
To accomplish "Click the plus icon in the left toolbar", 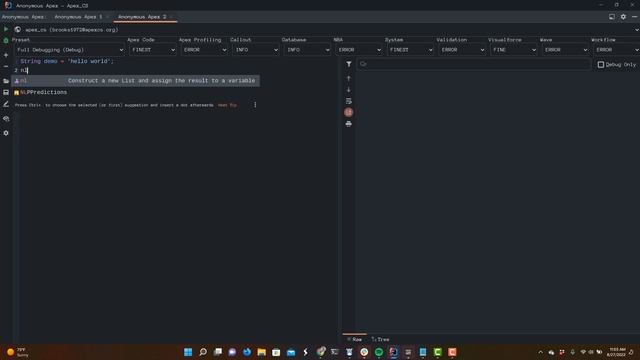I will [6, 55].
